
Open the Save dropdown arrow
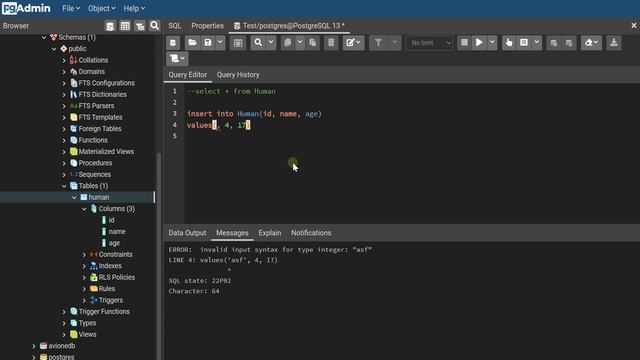tap(220, 43)
